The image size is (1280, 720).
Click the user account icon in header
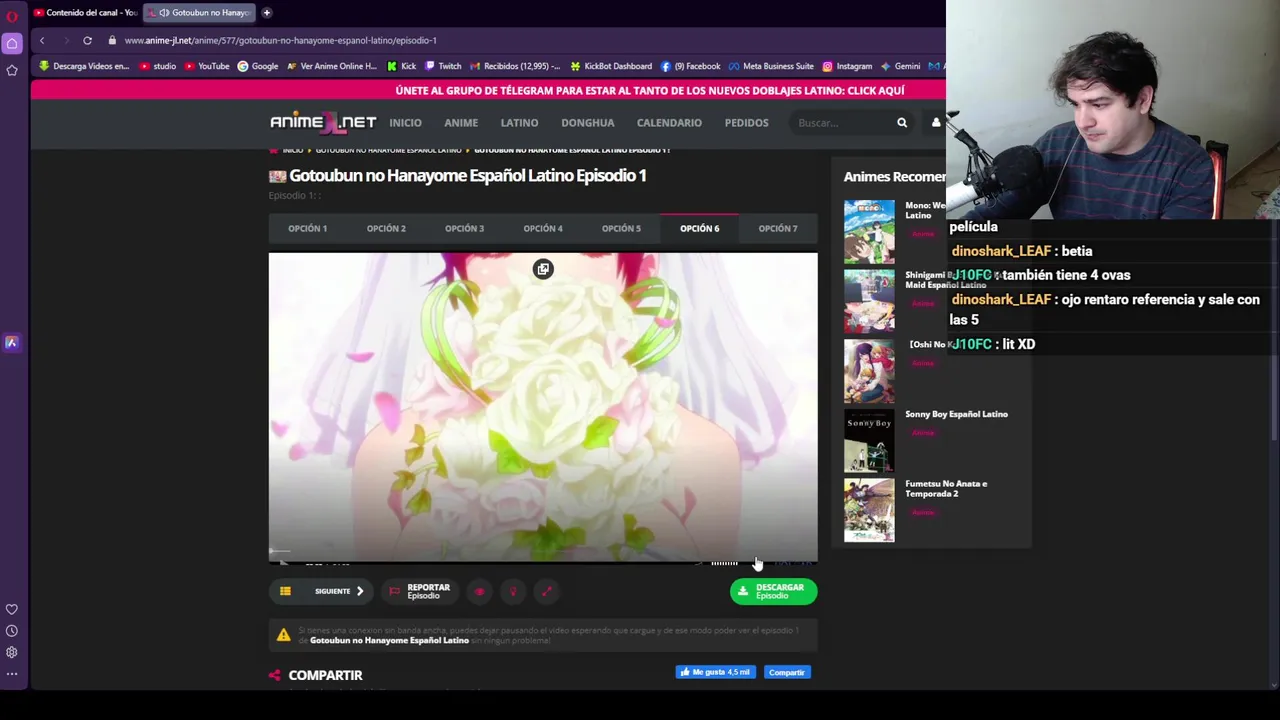pyautogui.click(x=936, y=123)
